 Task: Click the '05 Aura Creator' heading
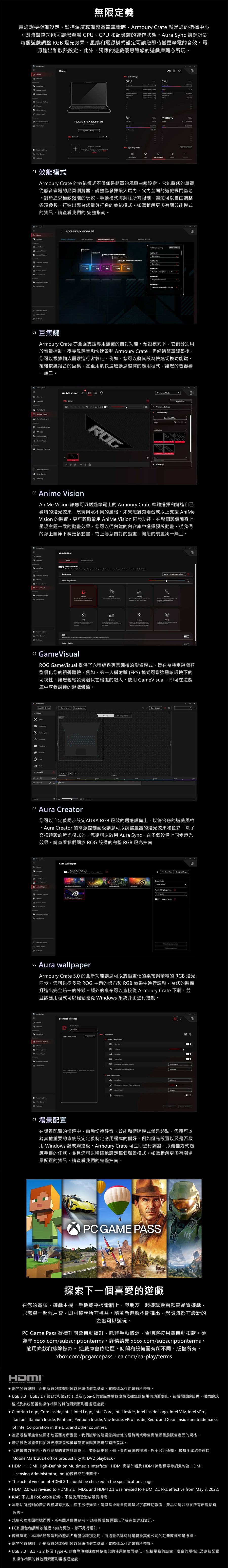pos(57,810)
